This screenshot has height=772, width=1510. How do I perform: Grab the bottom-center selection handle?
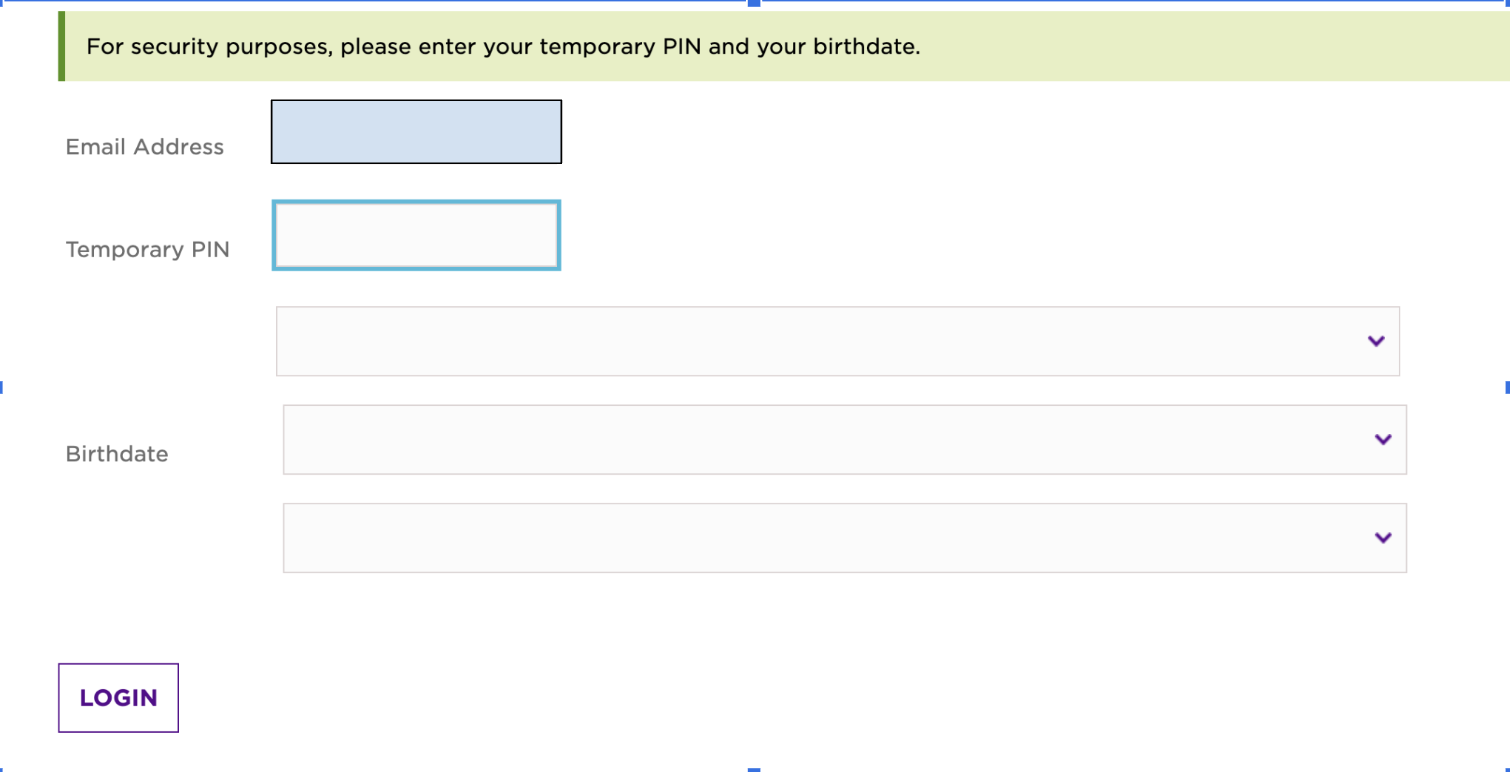click(x=755, y=769)
